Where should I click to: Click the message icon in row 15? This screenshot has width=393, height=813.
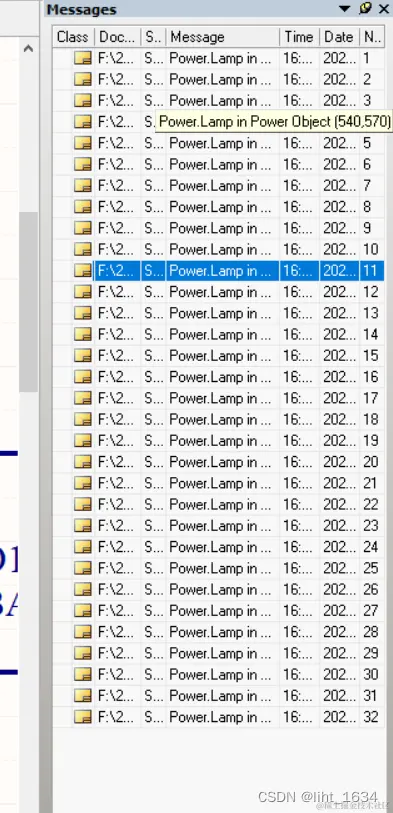[83, 356]
